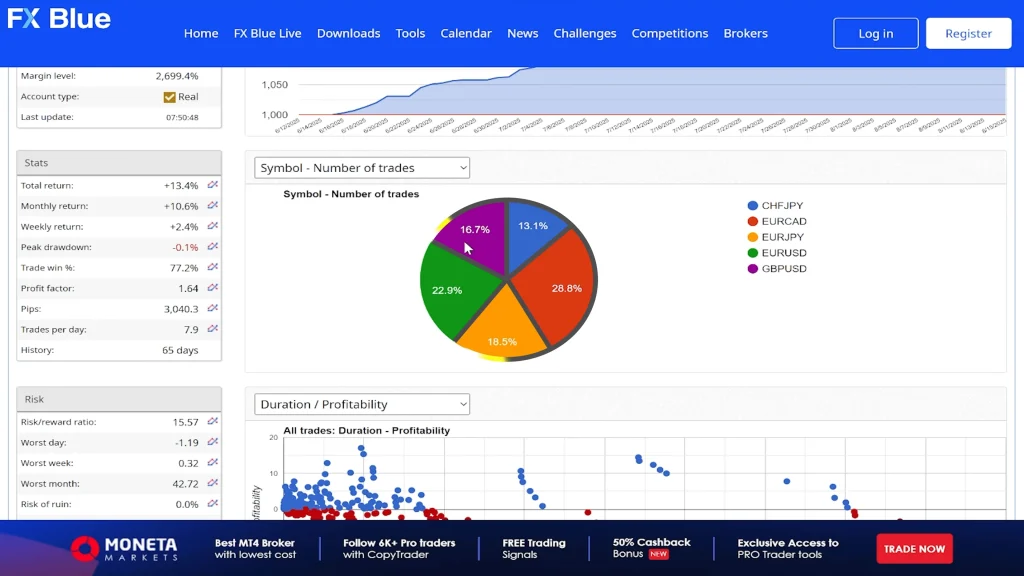Viewport: 1024px width, 576px height.
Task: Expand the Symbol - Number of trades dropdown
Action: coord(362,168)
